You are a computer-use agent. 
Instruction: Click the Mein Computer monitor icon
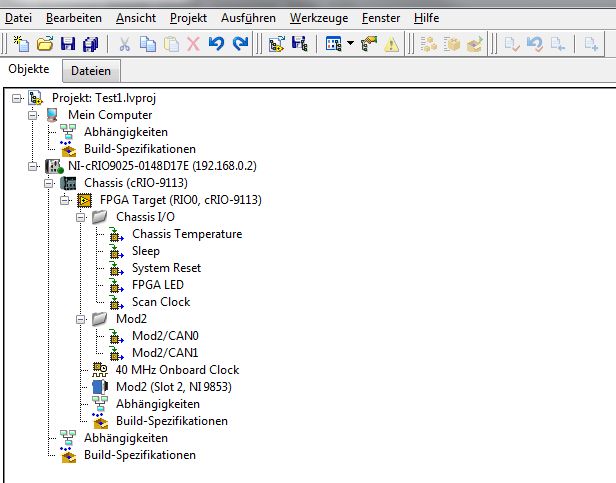pyautogui.click(x=52, y=115)
